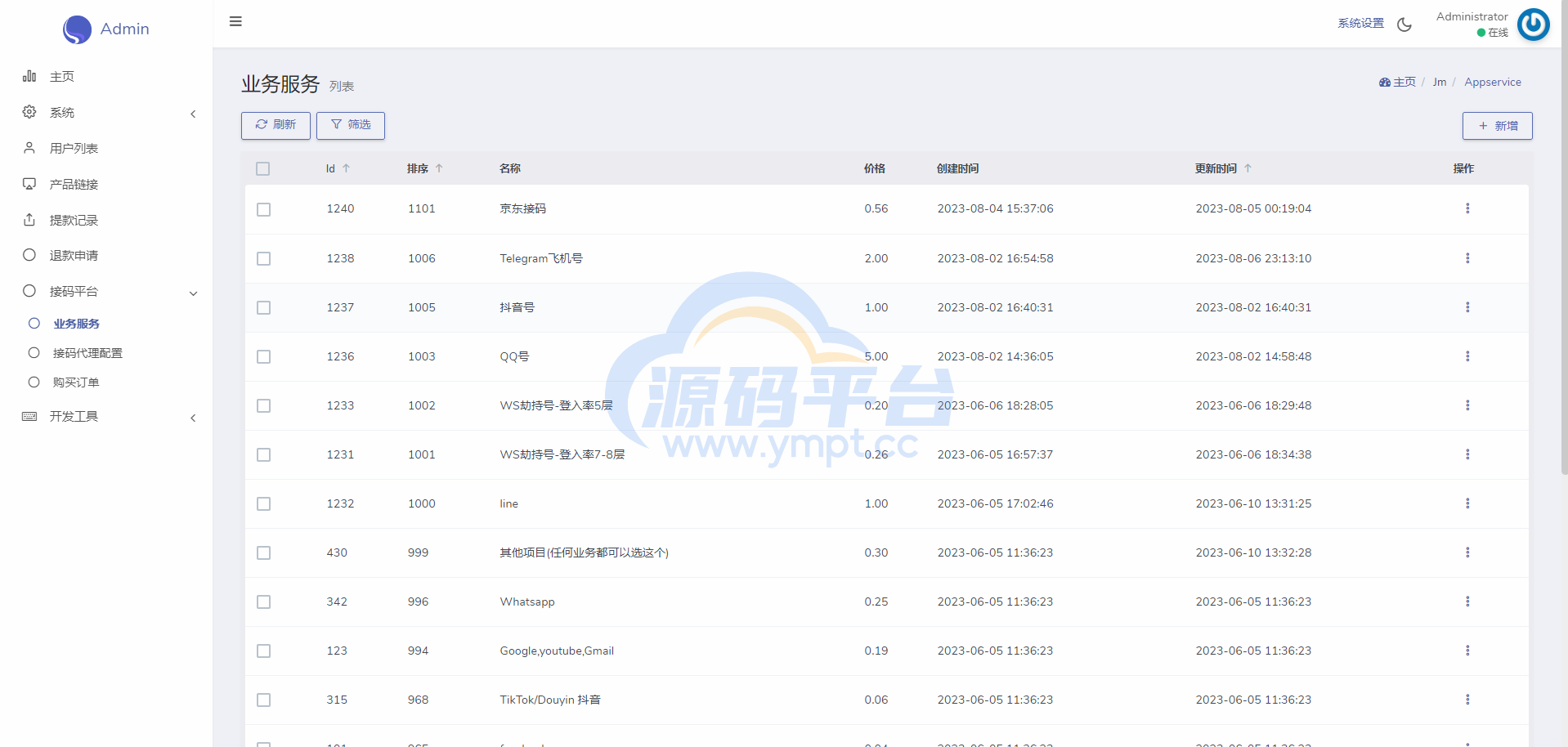Screen dimensions: 1568x747
Task: Click the 系统 gear icon in sidebar
Action: coord(29,112)
